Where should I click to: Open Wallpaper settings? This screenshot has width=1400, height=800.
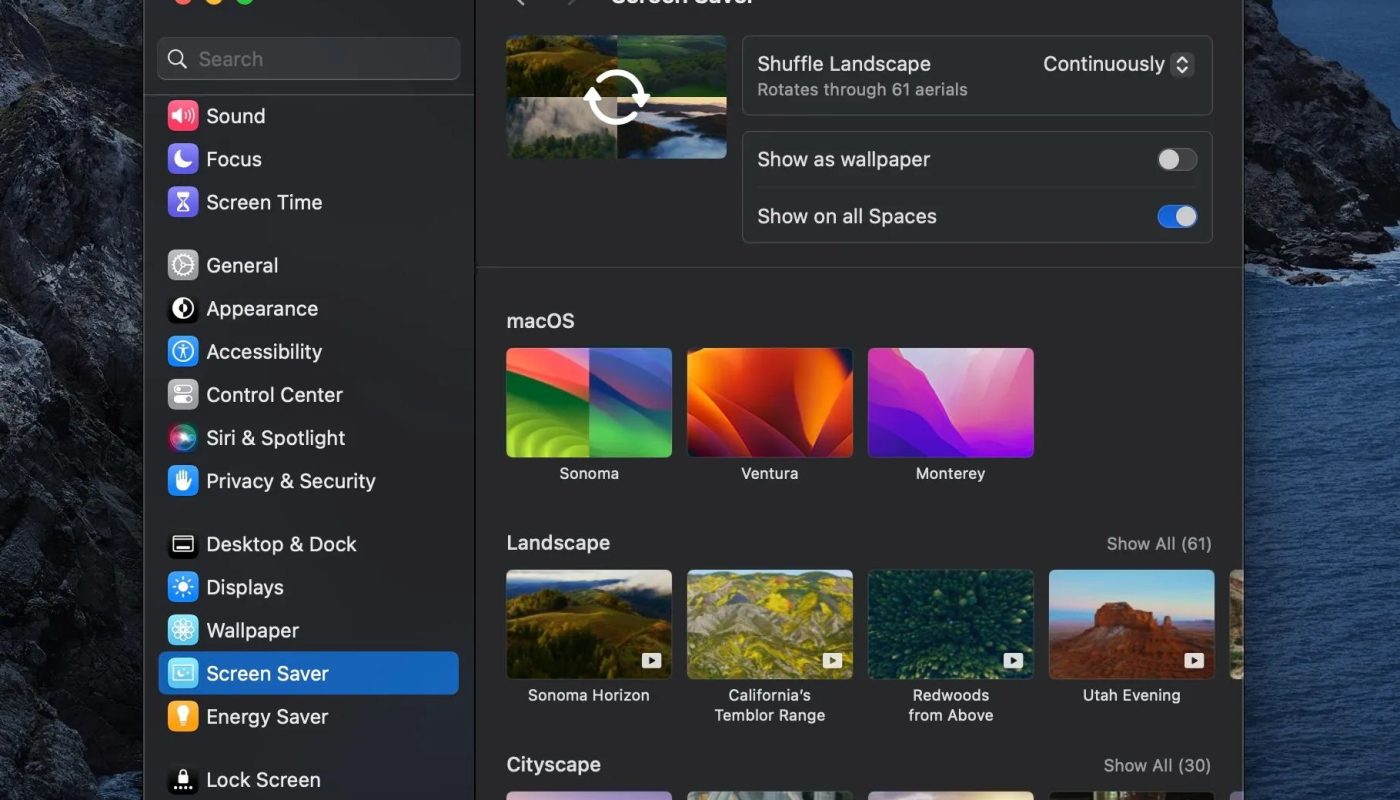(308, 630)
